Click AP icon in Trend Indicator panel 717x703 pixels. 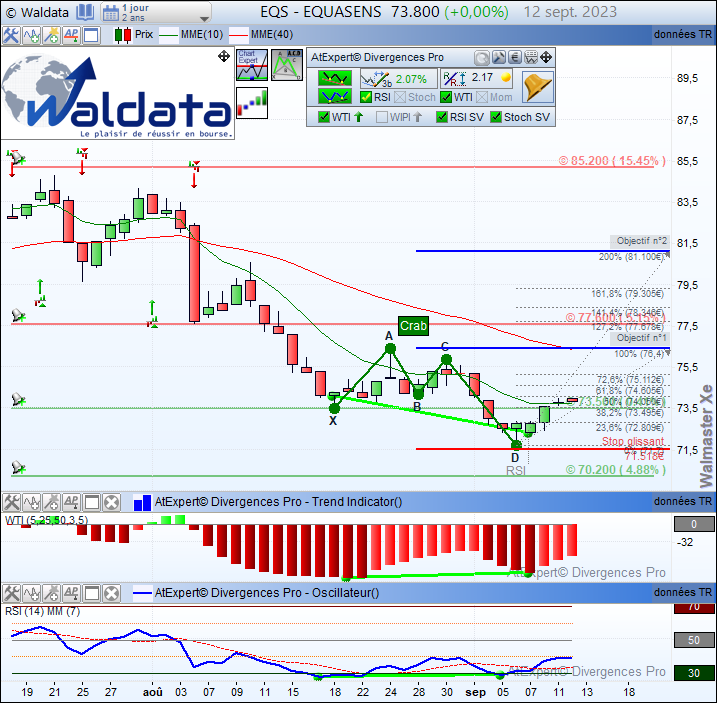pyautogui.click(x=71, y=503)
